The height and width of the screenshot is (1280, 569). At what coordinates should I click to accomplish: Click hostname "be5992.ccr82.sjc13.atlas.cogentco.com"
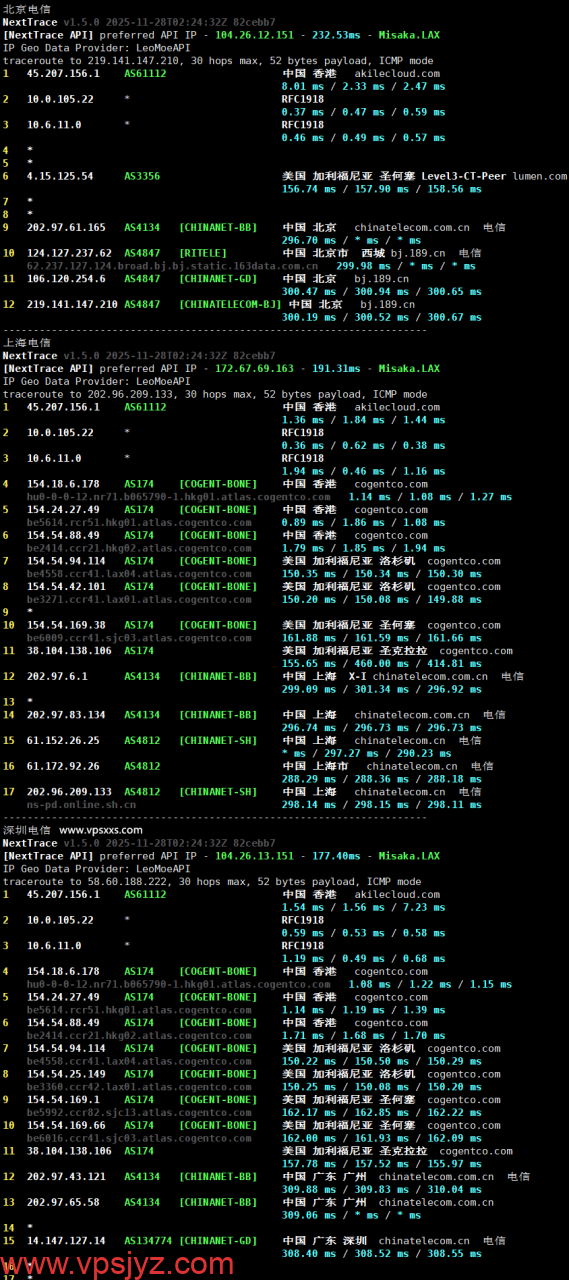click(139, 1113)
